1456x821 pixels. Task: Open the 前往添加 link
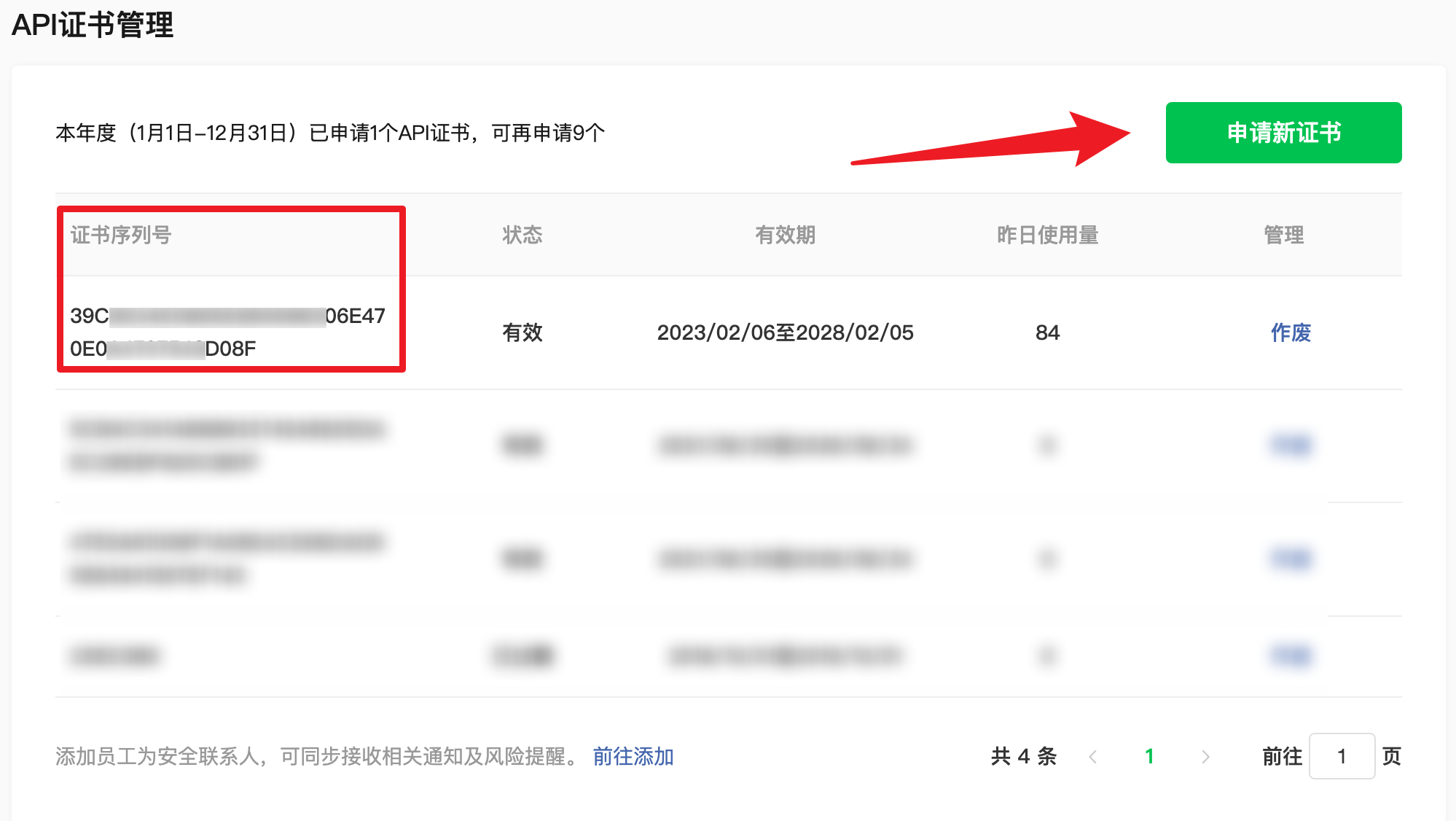(633, 756)
